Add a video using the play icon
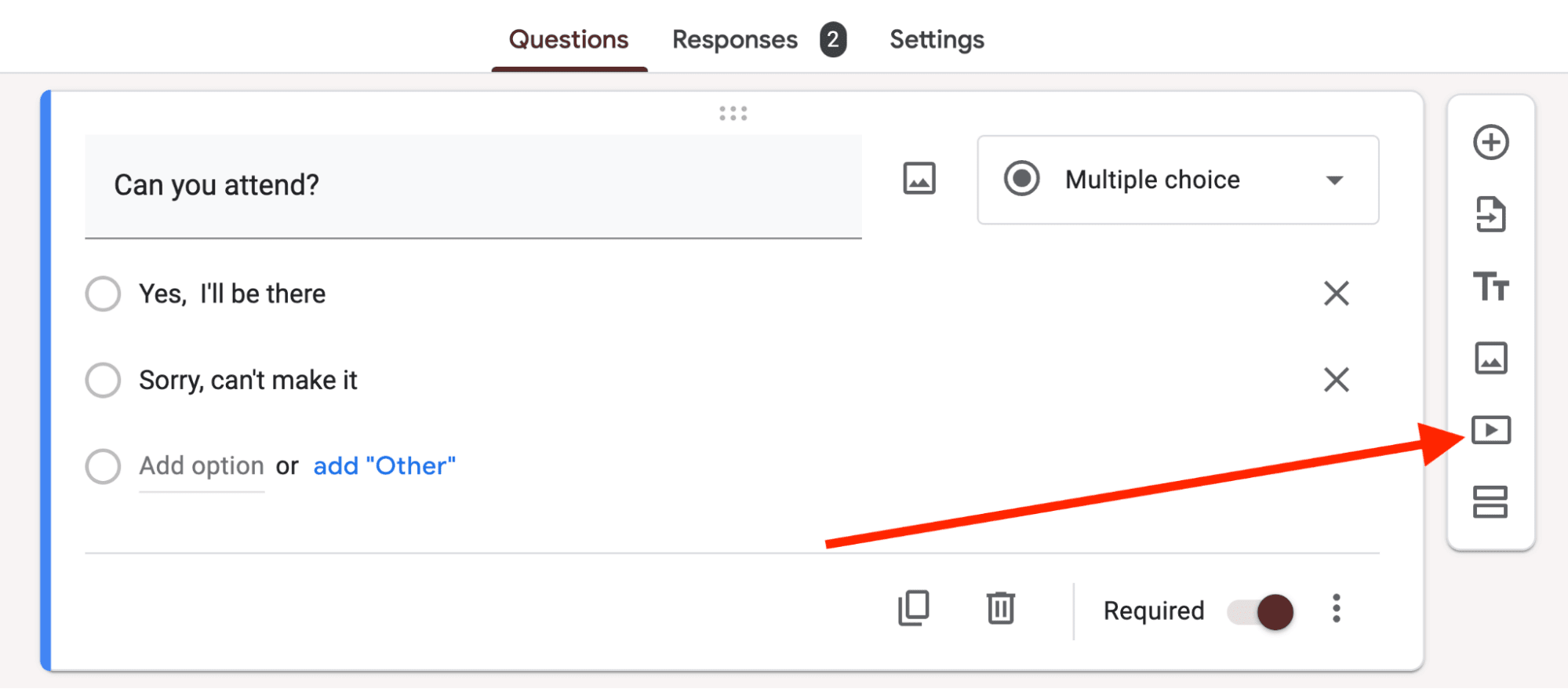 [x=1490, y=430]
